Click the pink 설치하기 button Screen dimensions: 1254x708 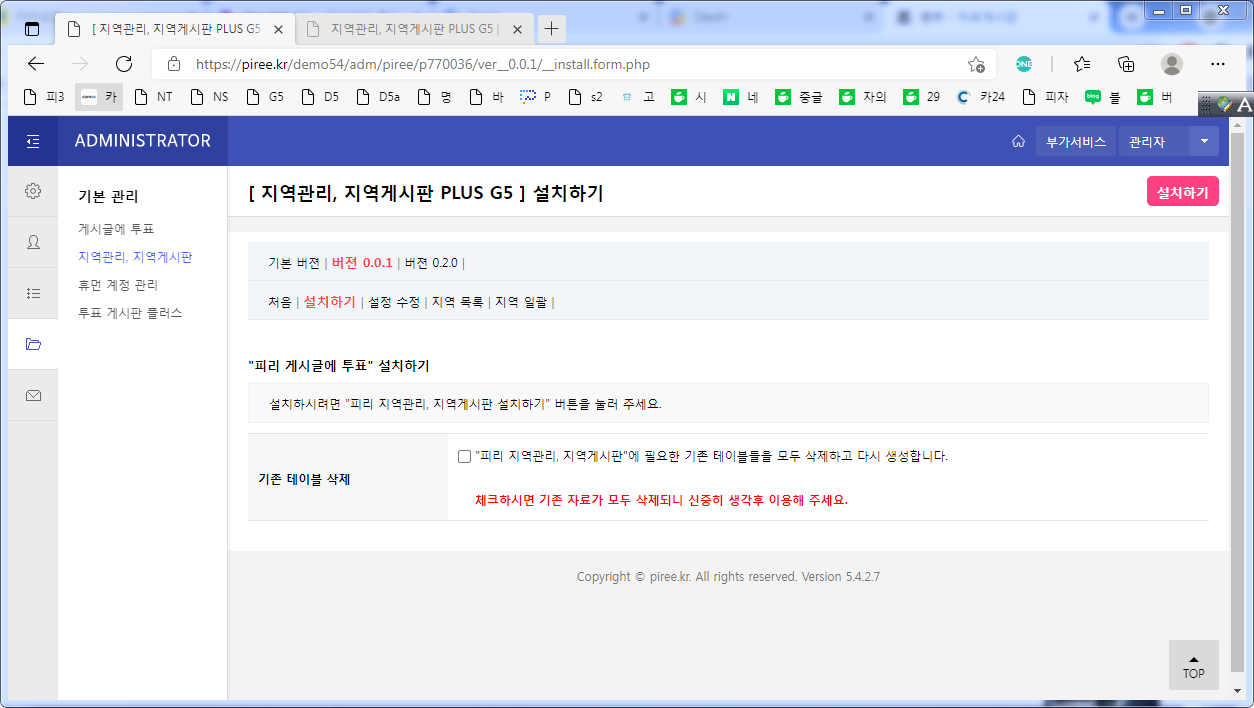point(1182,192)
